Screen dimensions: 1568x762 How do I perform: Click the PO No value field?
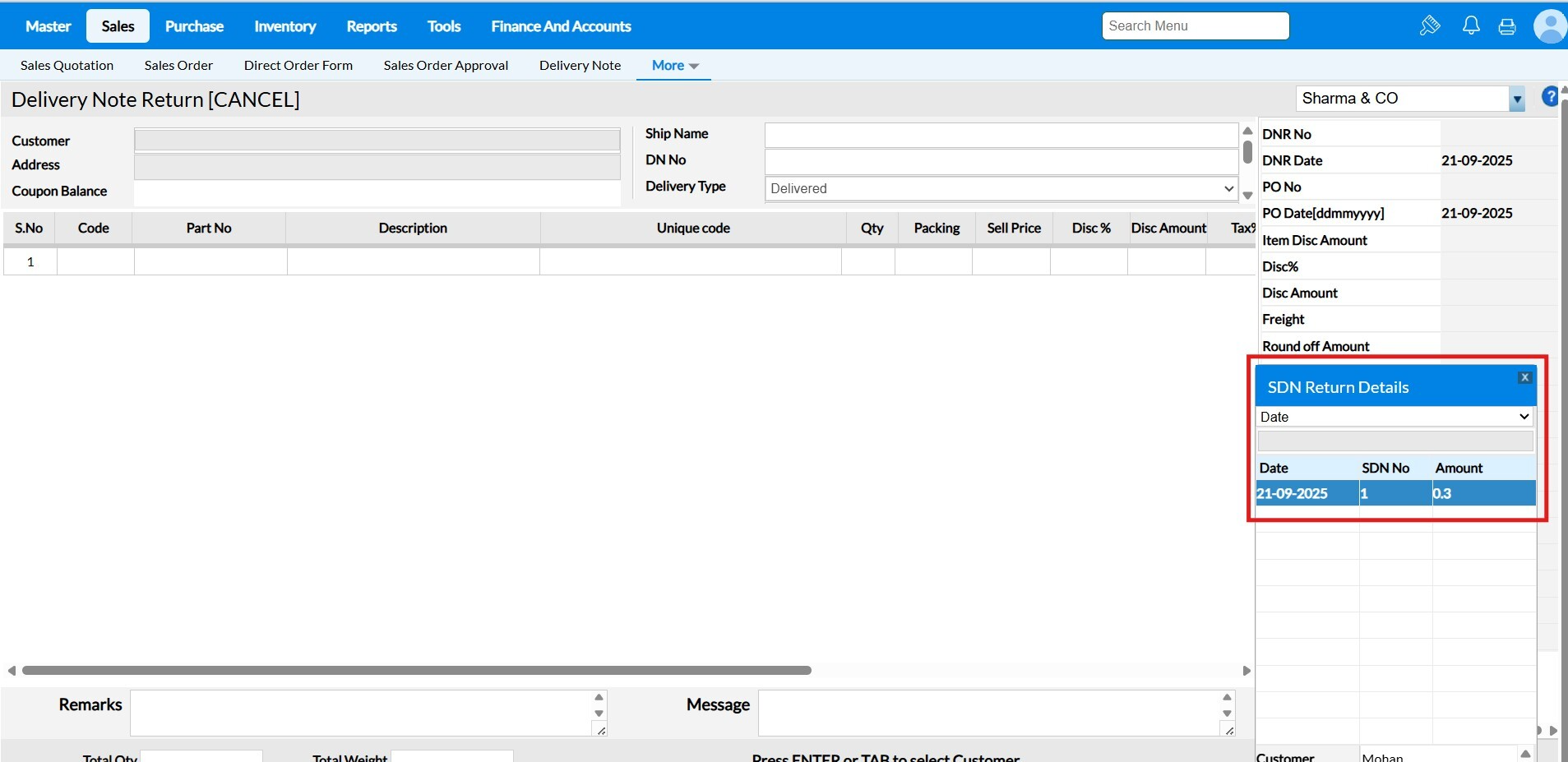[1498, 187]
